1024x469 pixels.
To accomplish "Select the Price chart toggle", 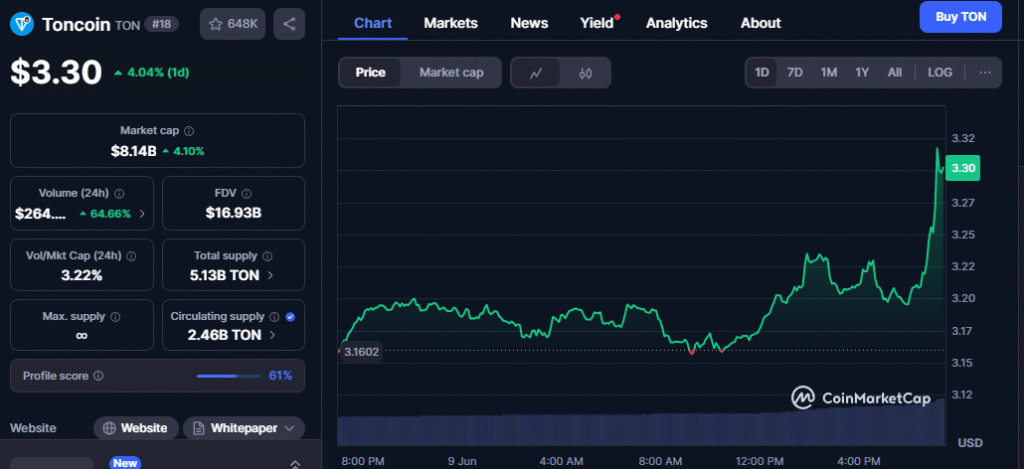I will [x=370, y=73].
